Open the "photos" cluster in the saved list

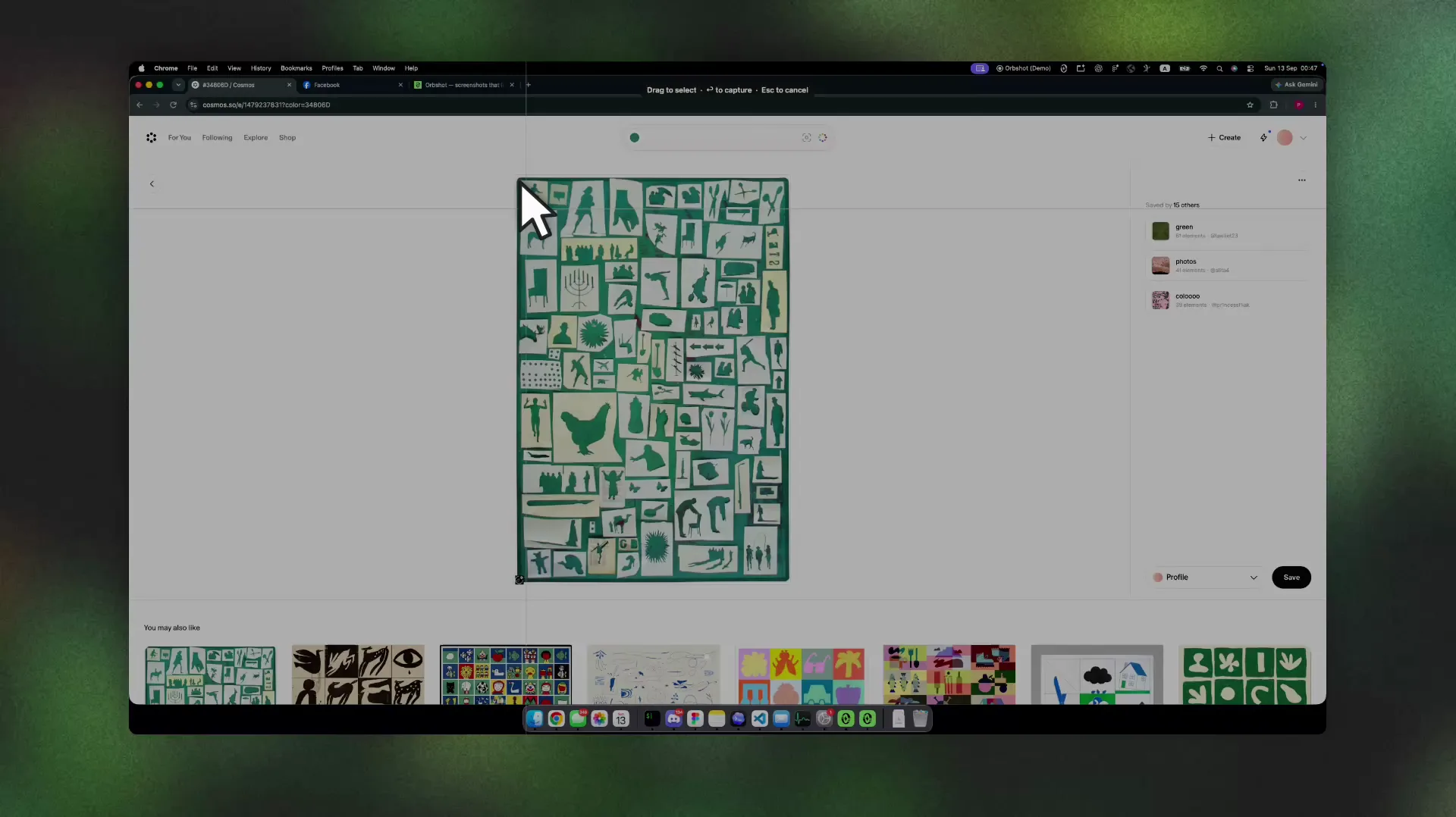point(1228,265)
